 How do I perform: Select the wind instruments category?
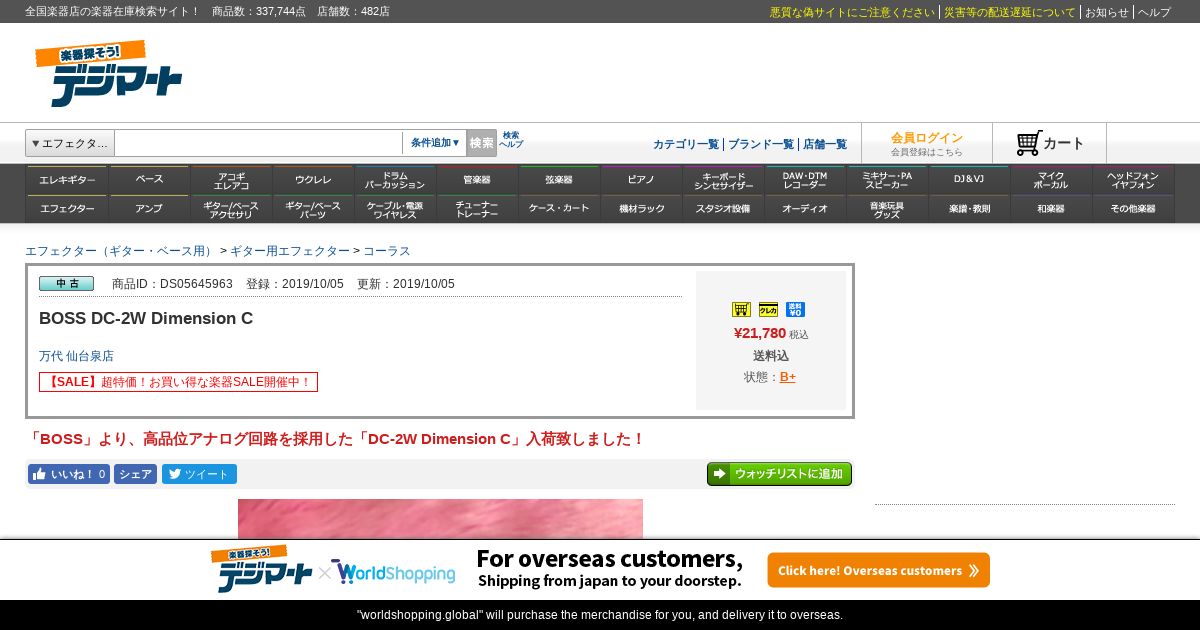(477, 180)
